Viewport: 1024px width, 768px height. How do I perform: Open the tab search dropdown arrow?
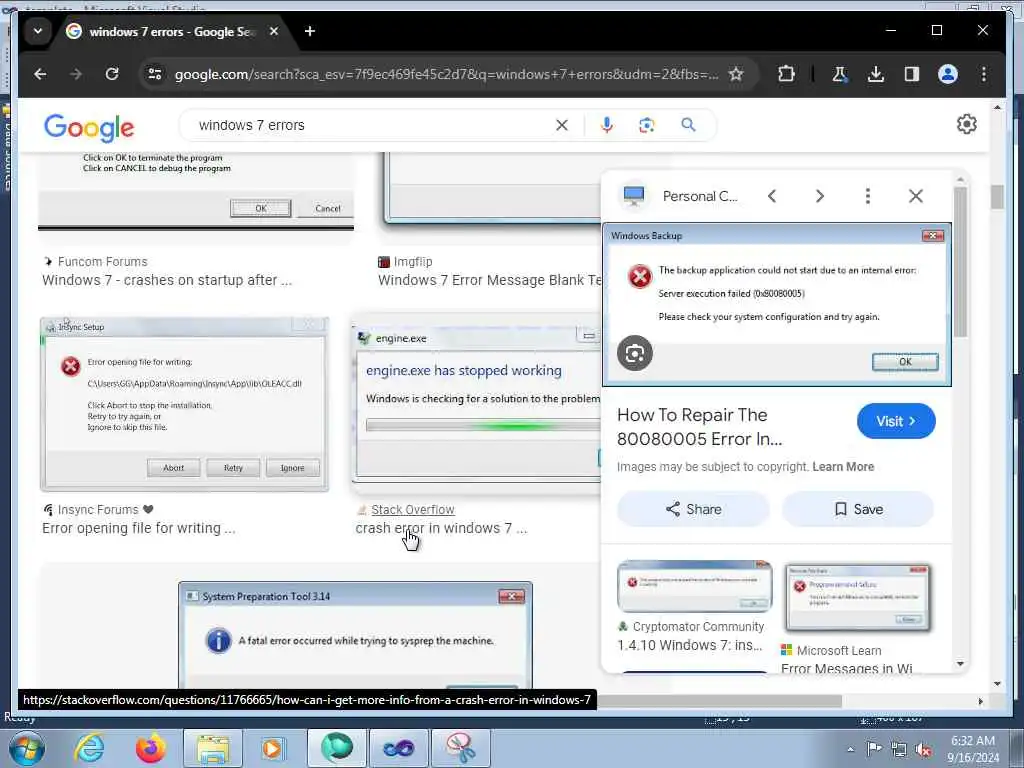pos(38,31)
